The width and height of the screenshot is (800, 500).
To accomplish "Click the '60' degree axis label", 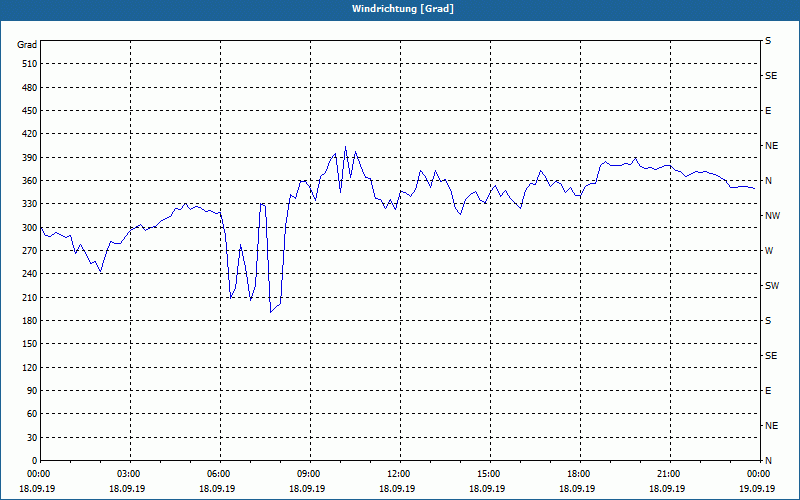I will [32, 414].
